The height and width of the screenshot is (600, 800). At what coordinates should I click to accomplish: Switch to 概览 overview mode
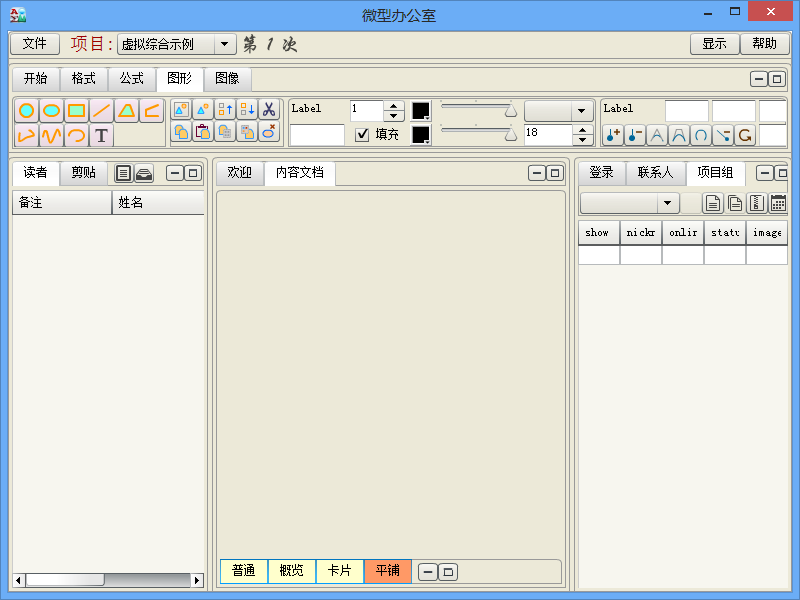pyautogui.click(x=291, y=570)
